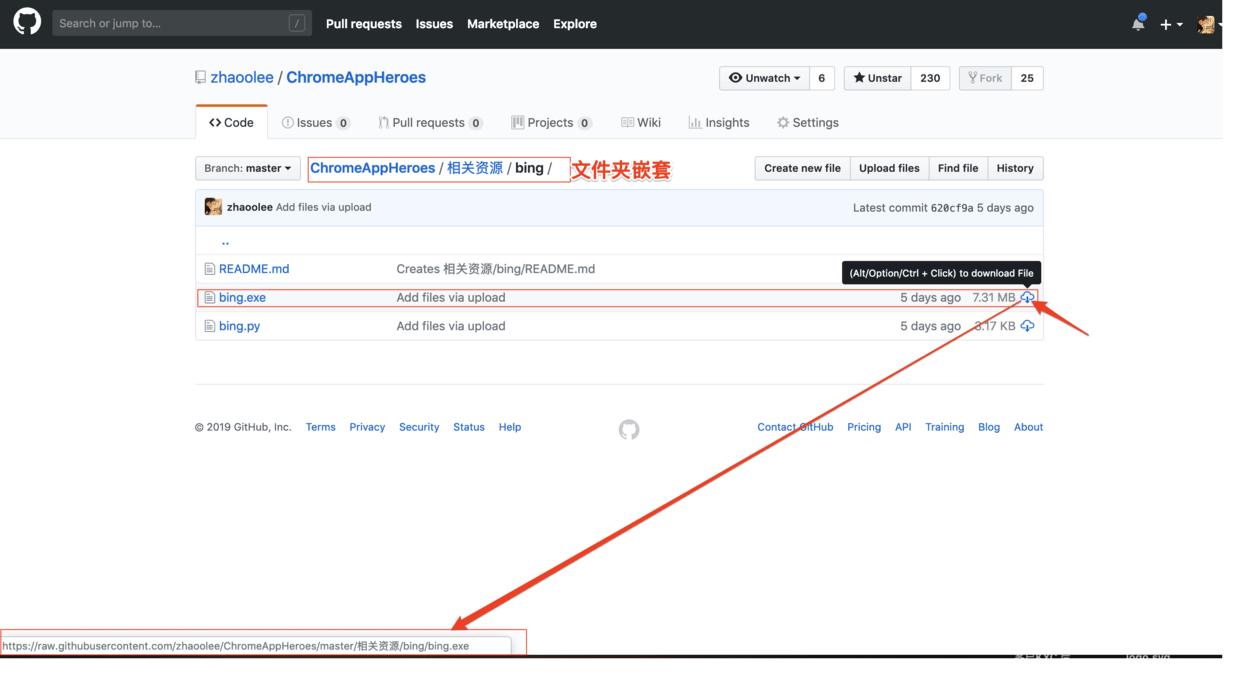
Task: Switch to the Issues tab
Action: click(x=315, y=122)
